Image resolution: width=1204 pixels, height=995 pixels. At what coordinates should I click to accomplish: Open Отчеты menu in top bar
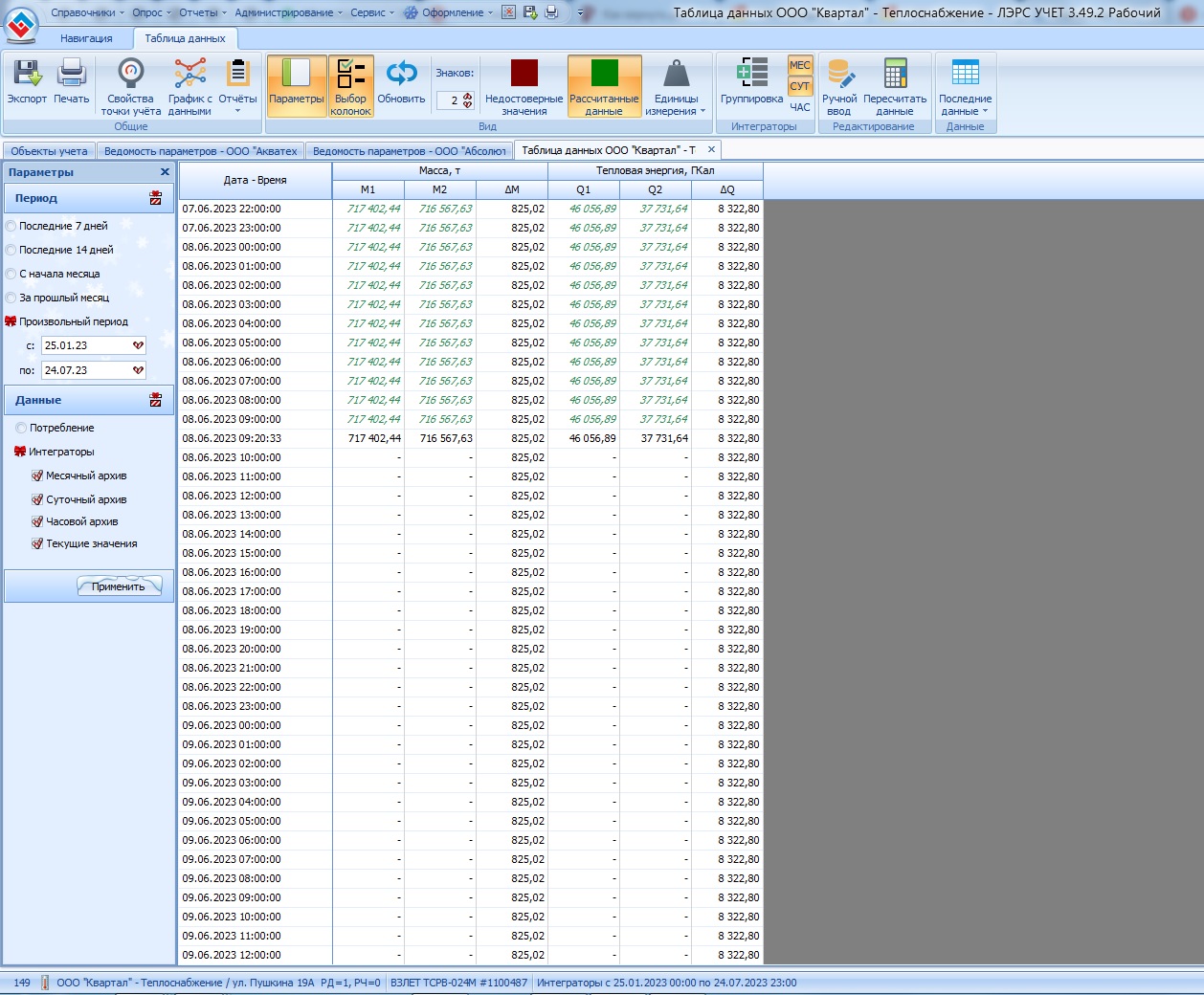203,12
